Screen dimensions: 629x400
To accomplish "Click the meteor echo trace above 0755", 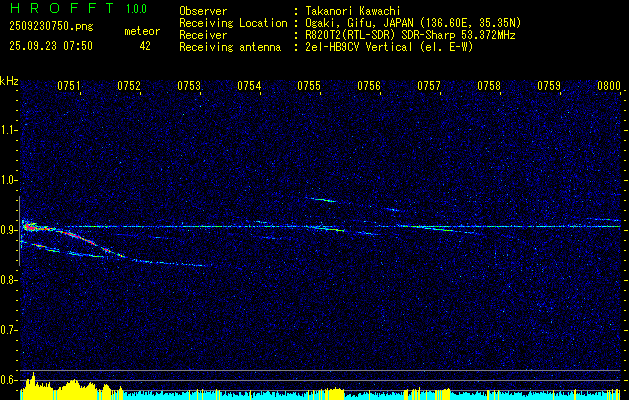I will [x=321, y=199].
